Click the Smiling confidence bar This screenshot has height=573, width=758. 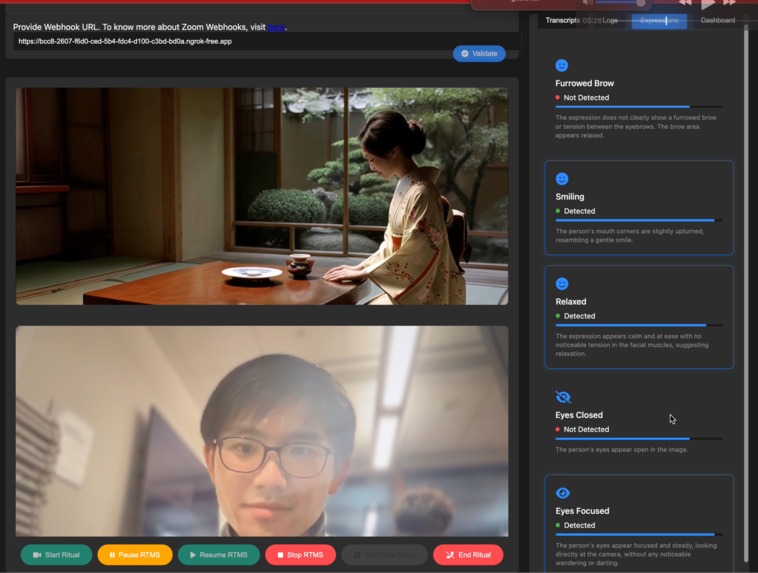click(x=639, y=220)
